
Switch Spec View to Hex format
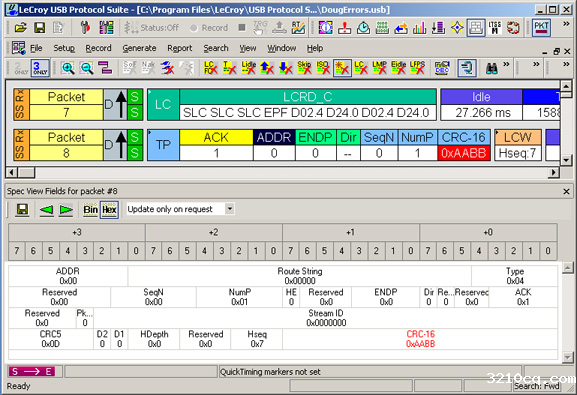coord(109,210)
